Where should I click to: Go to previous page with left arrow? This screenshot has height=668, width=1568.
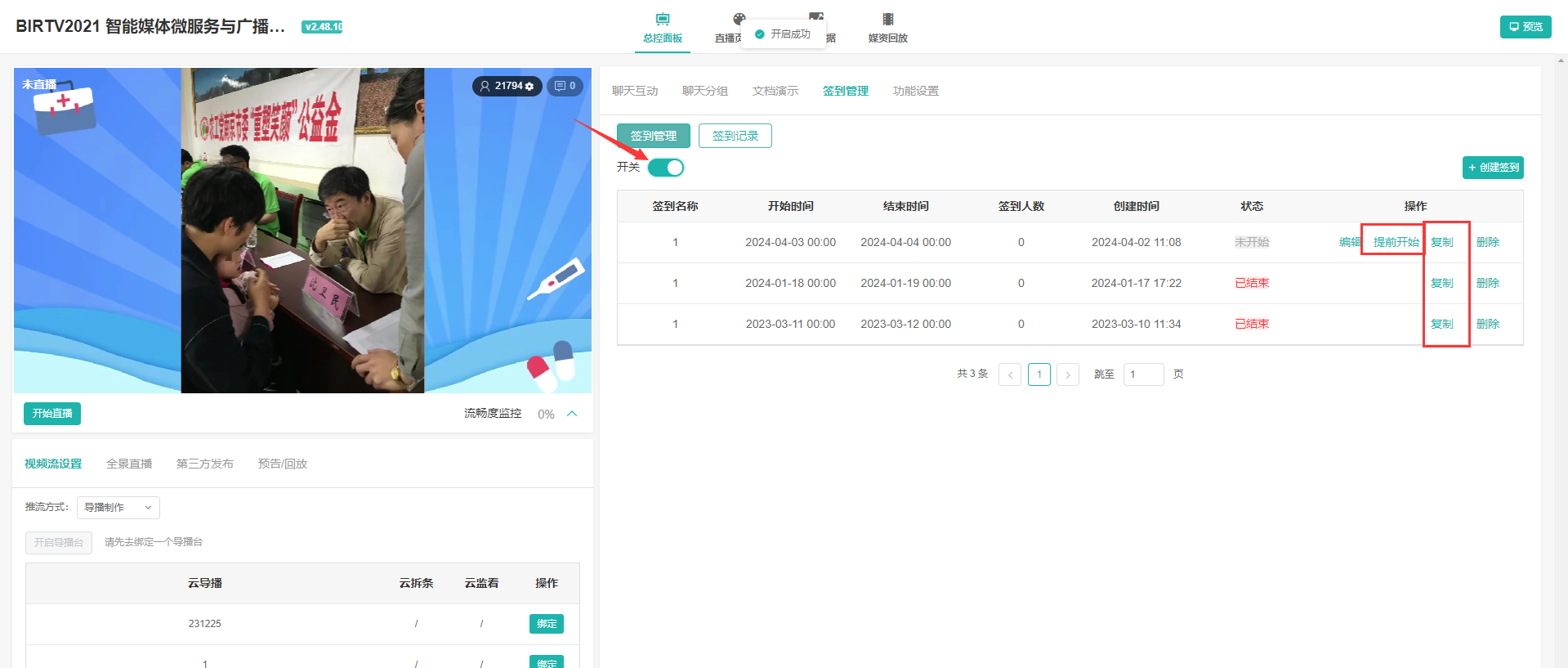(x=1010, y=374)
